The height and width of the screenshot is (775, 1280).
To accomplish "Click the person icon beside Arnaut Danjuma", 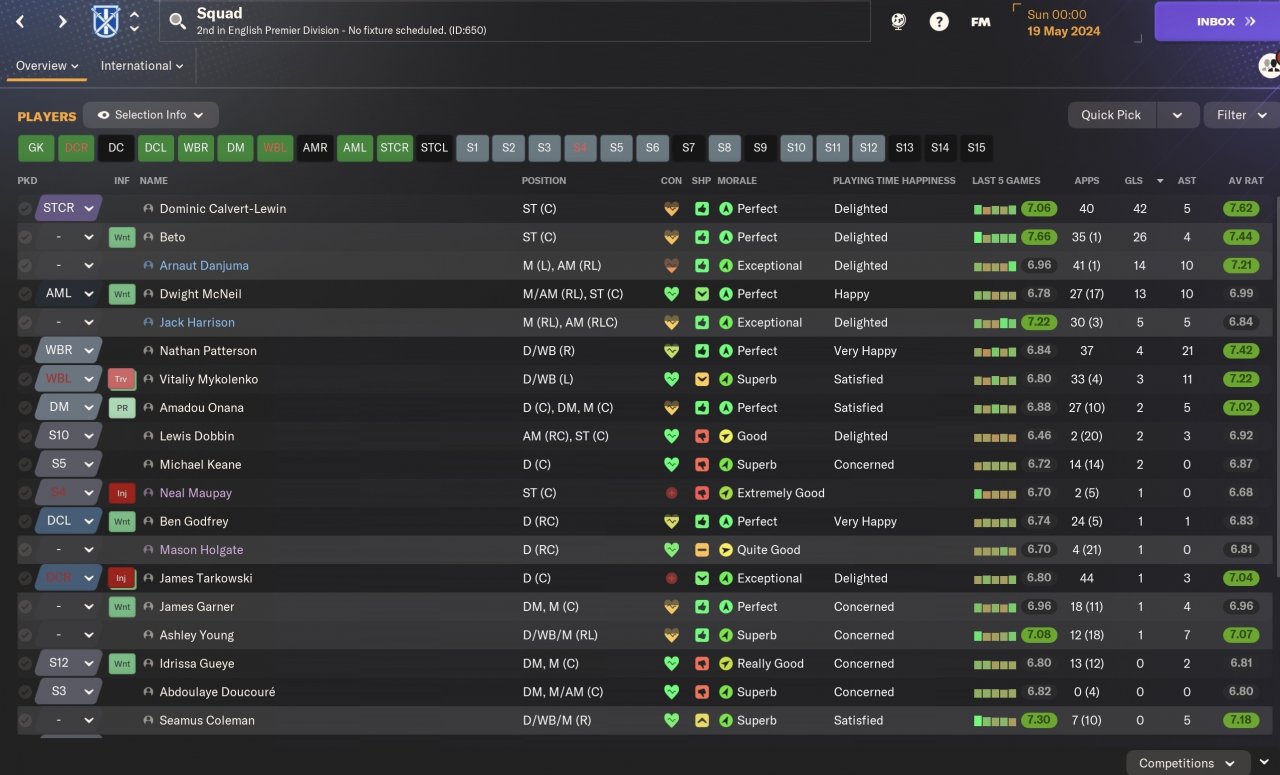I will (149, 266).
